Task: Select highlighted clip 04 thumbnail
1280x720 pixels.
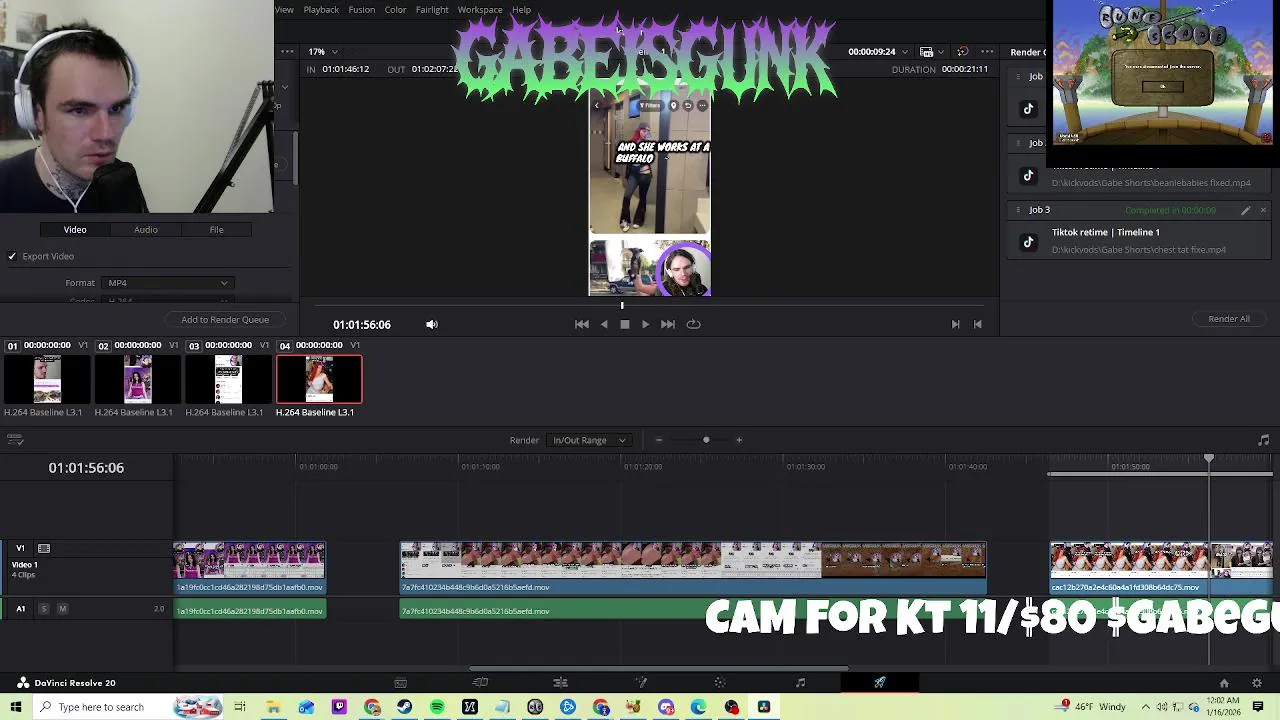Action: point(319,379)
